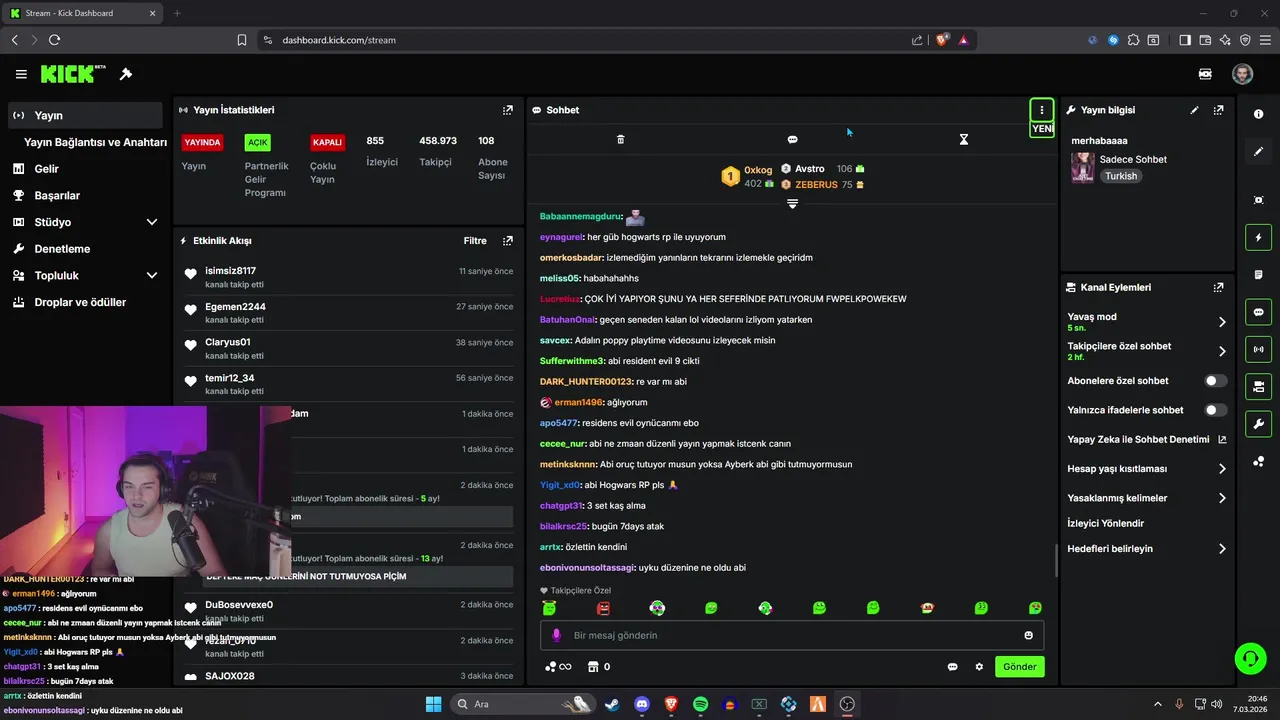The height and width of the screenshot is (720, 1280).
Task: Click İzleyici Yönlendir
Action: coord(1105,523)
